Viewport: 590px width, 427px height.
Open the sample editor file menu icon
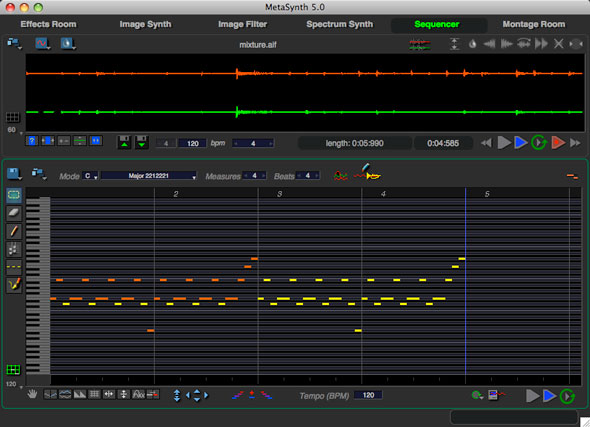click(14, 44)
